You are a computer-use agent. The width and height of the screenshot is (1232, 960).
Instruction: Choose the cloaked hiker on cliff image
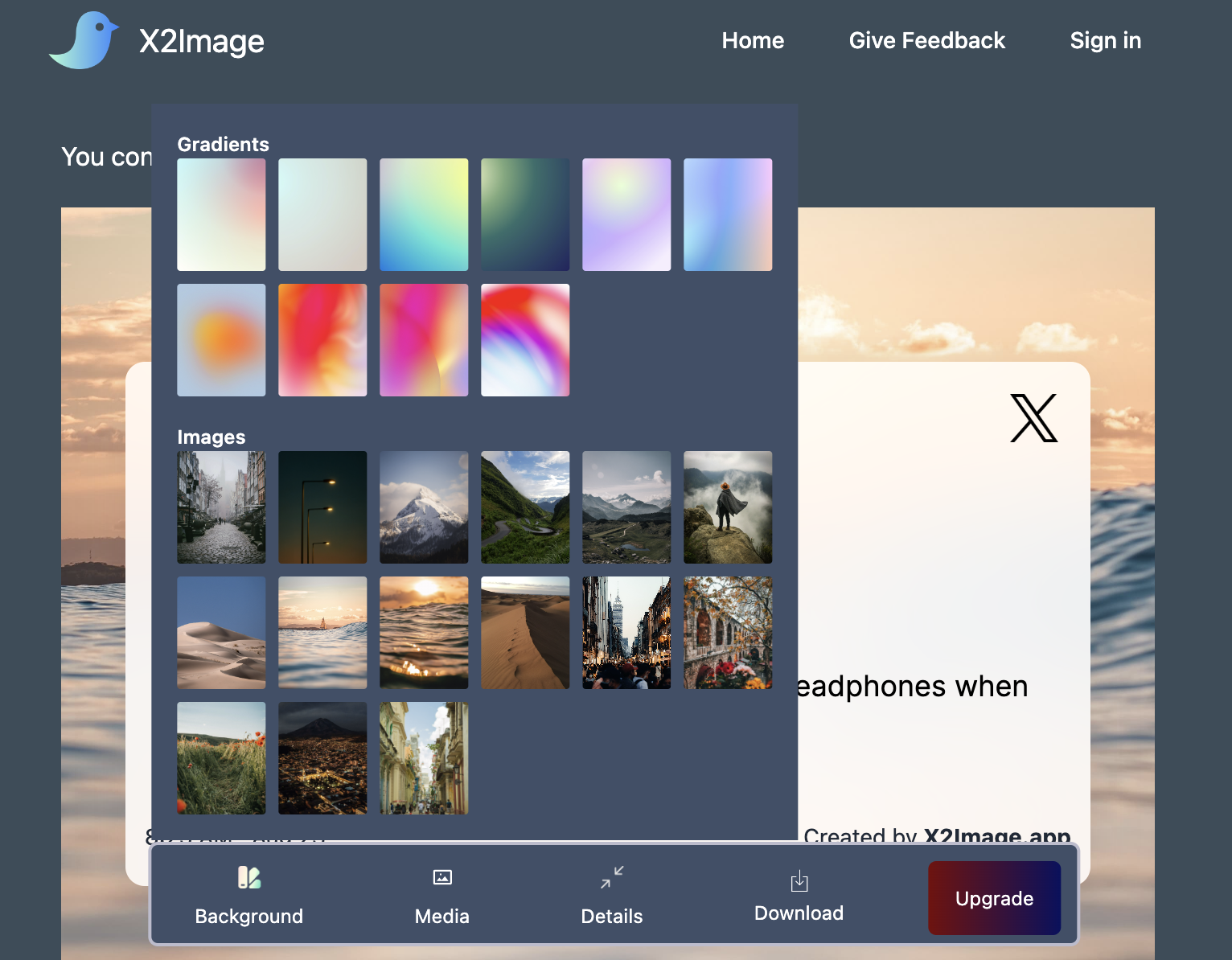click(x=728, y=507)
